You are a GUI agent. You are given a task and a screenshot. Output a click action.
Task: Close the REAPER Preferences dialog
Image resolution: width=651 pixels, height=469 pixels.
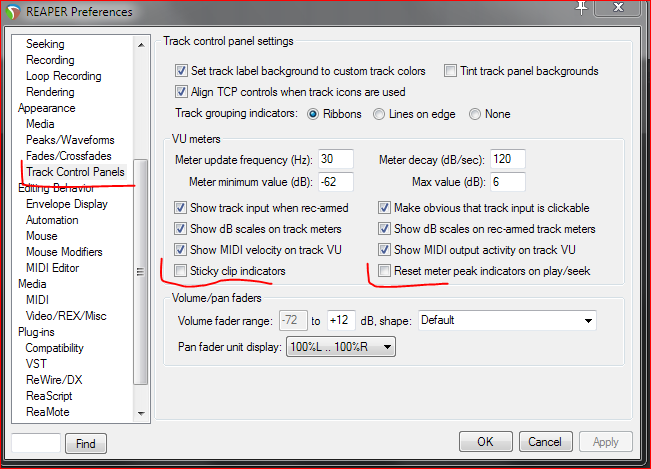pos(618,7)
